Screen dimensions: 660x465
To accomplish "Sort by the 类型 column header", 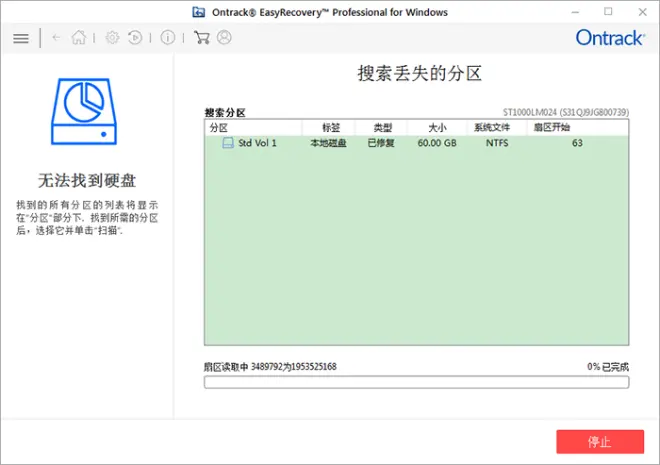I will click(381, 128).
